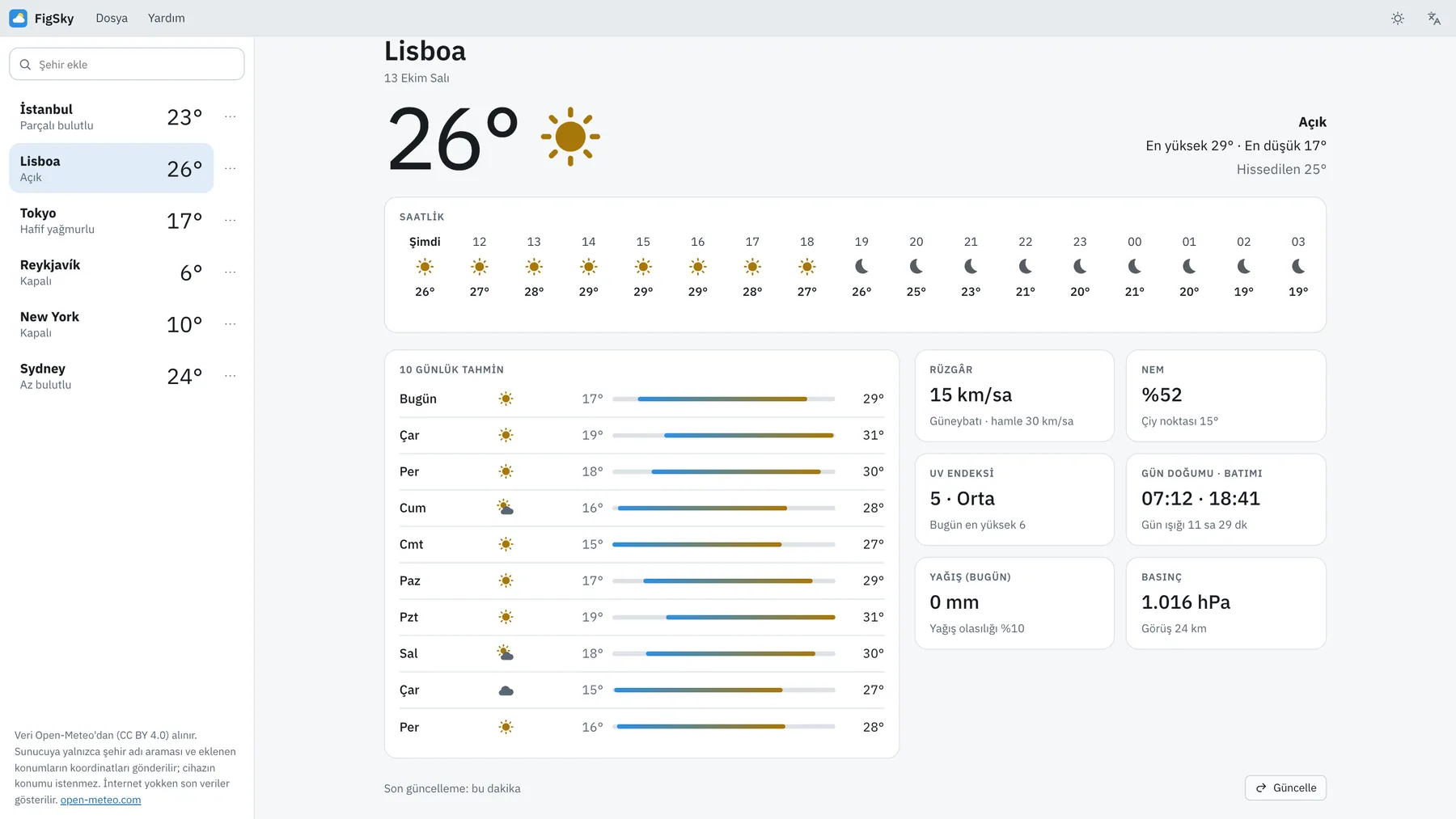Click the FigSky cloud logo
1456x819 pixels.
coord(18,18)
